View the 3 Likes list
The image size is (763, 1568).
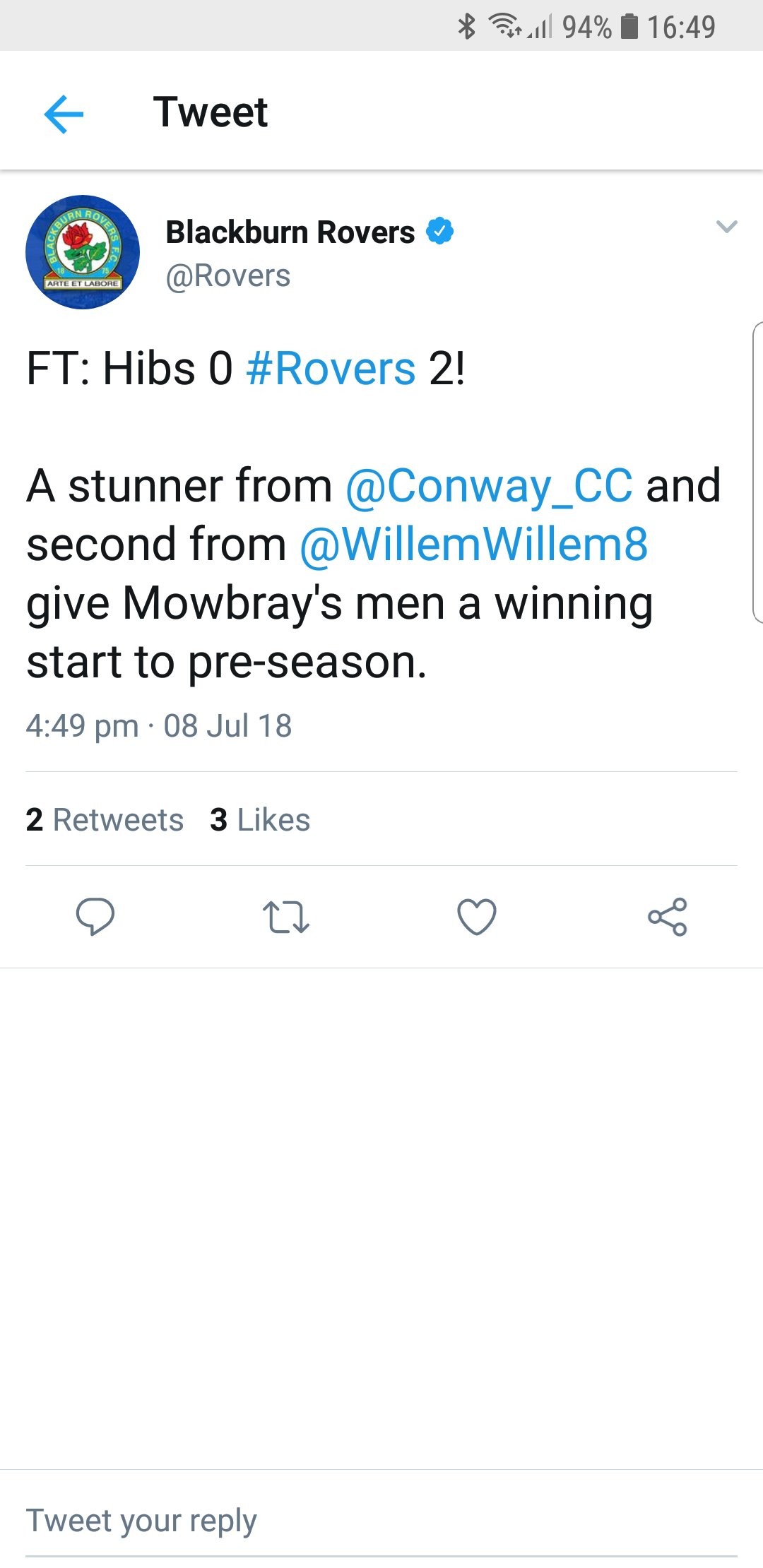(x=260, y=820)
